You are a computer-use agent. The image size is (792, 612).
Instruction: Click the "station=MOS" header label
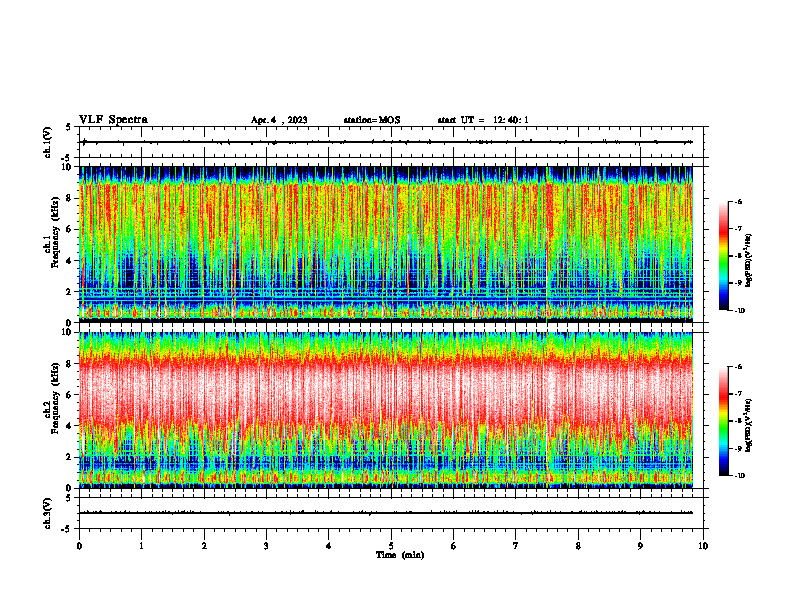372,120
